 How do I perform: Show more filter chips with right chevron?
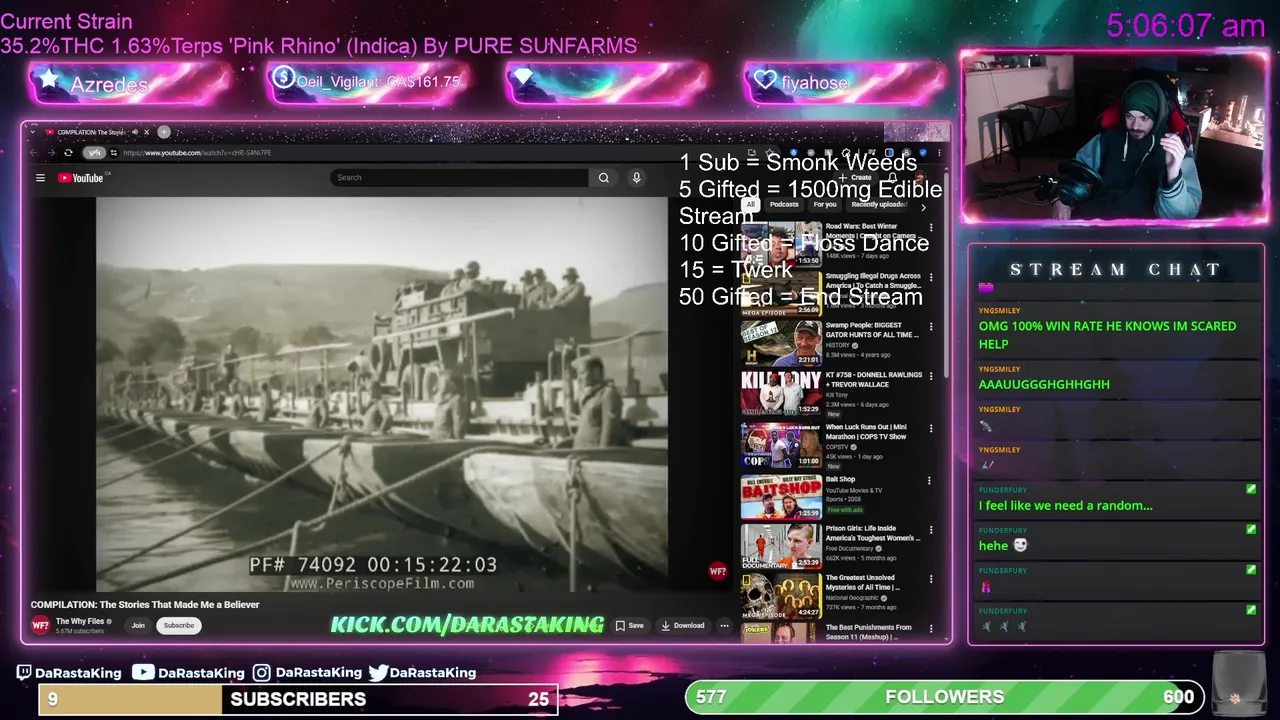coord(923,207)
